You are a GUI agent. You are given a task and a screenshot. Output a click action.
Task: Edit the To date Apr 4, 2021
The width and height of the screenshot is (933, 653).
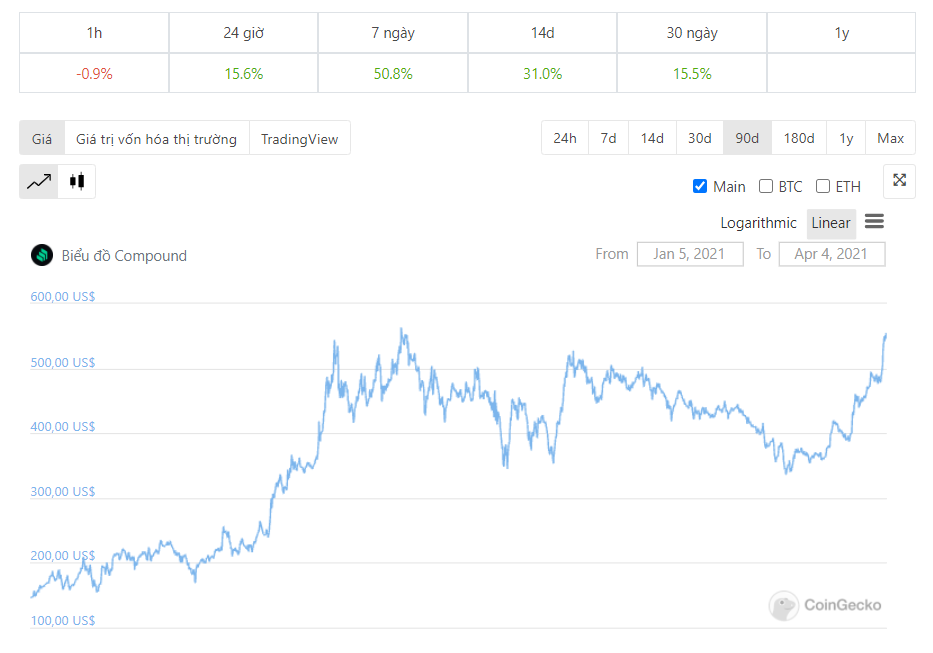(x=831, y=254)
